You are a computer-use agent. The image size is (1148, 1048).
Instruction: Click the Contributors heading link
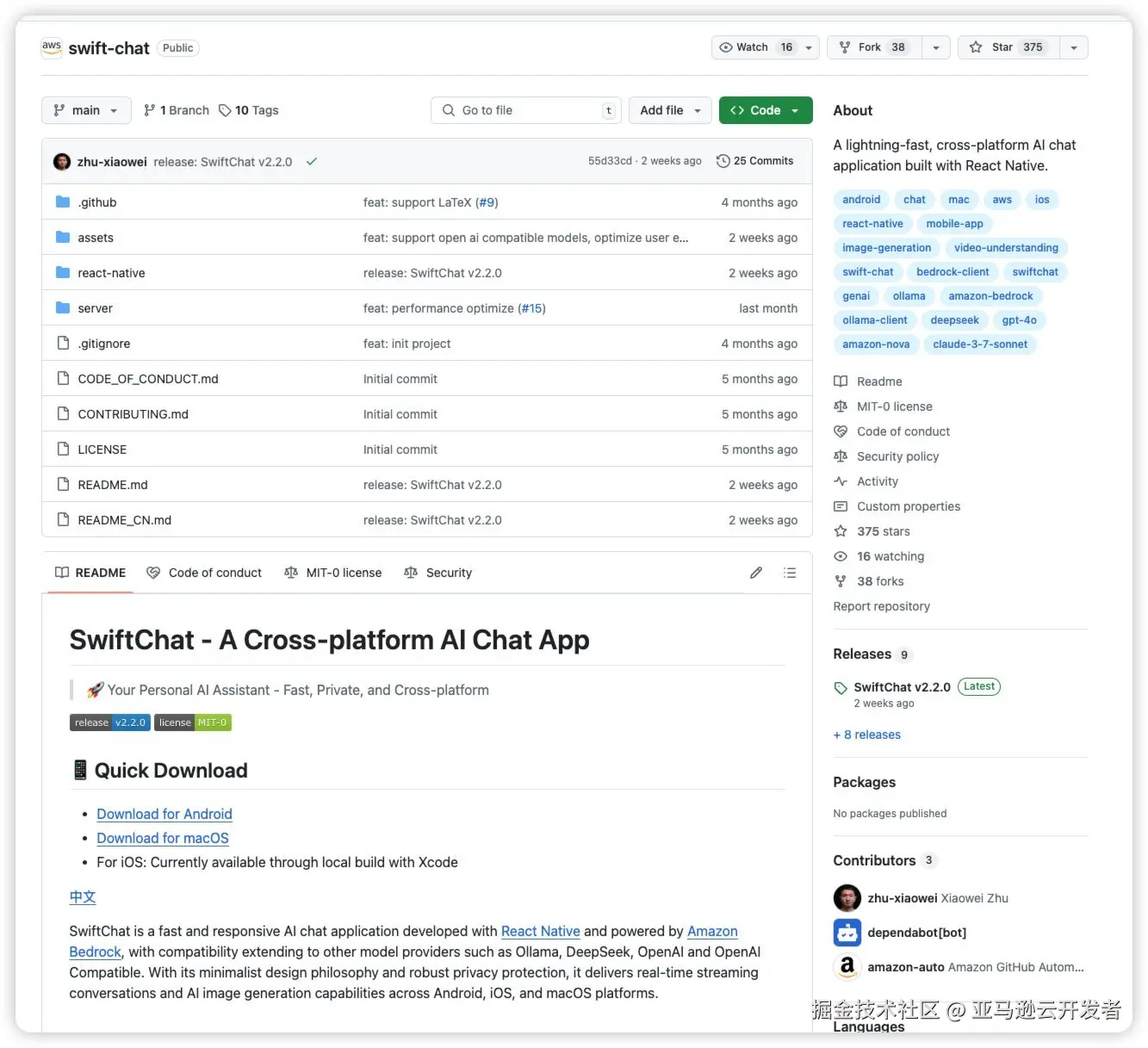point(874,860)
